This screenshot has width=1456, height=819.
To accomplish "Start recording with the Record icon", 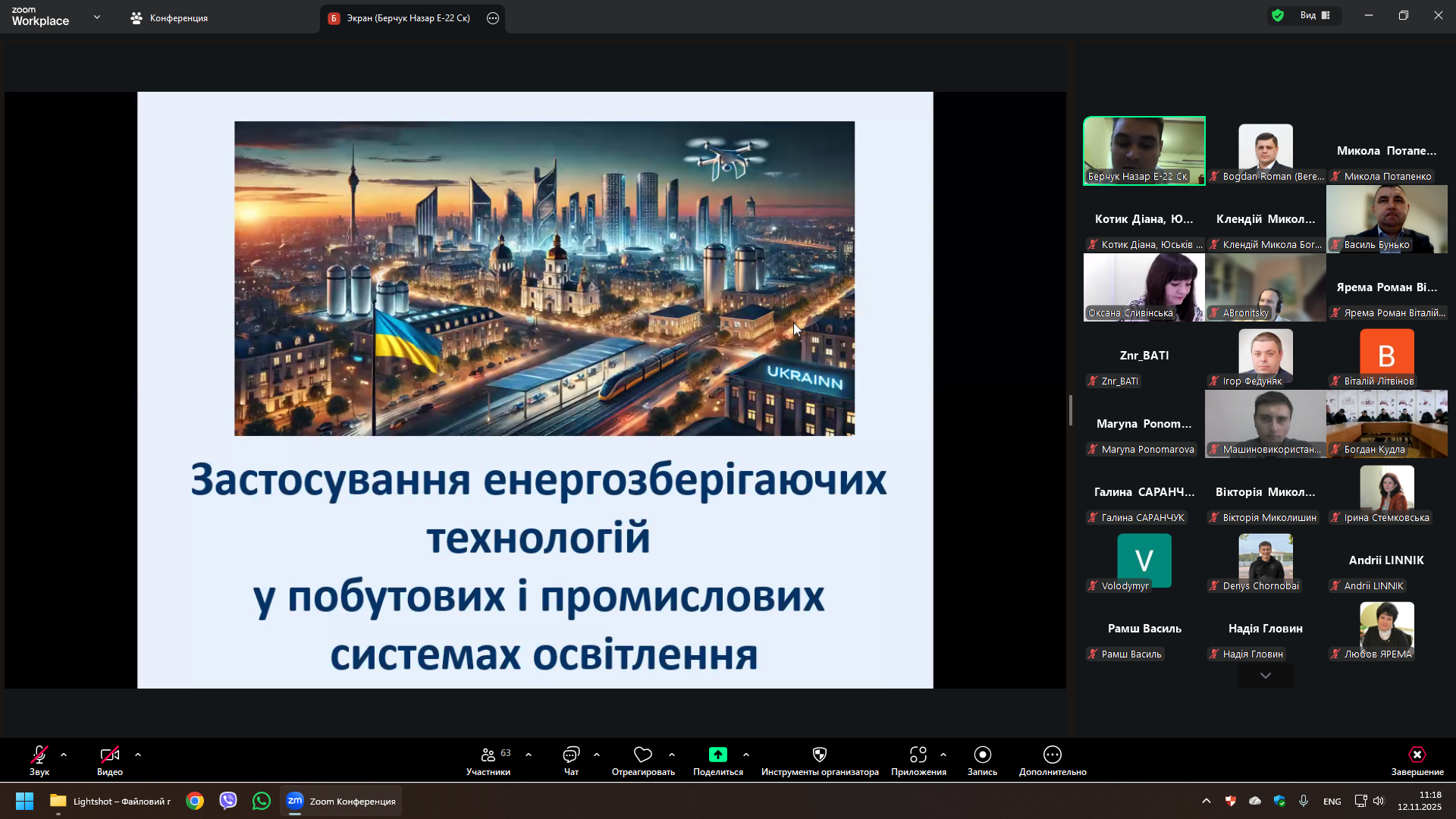I will pyautogui.click(x=982, y=755).
